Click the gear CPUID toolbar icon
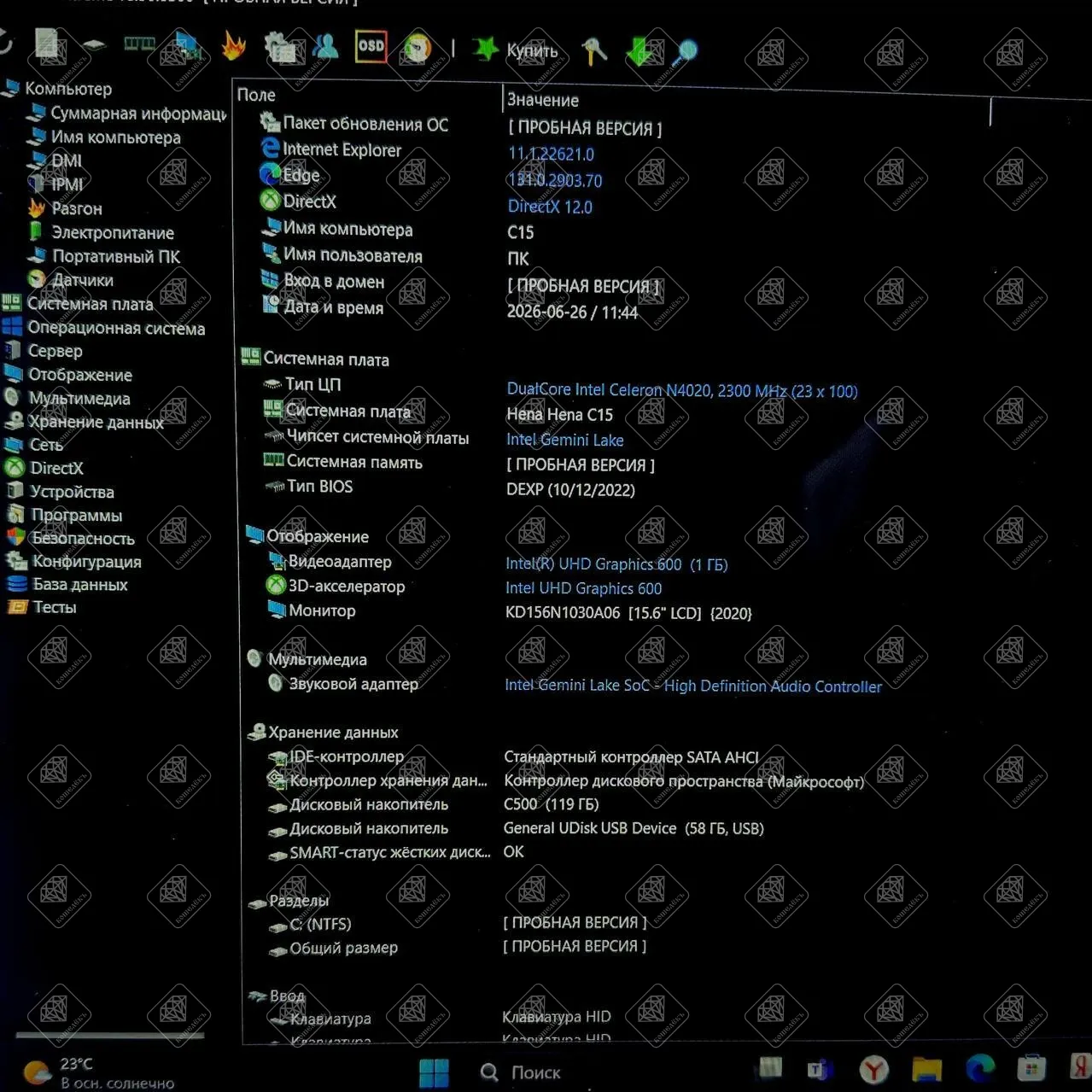 (279, 47)
